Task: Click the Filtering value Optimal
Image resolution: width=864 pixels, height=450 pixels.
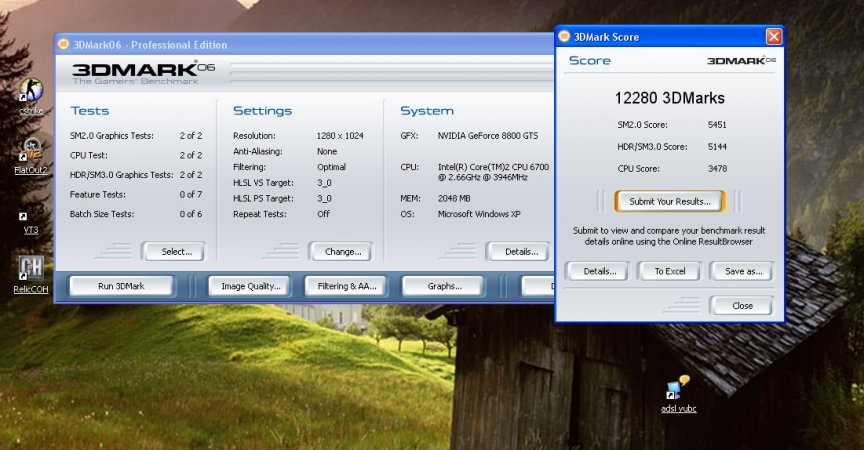Action: click(x=331, y=167)
